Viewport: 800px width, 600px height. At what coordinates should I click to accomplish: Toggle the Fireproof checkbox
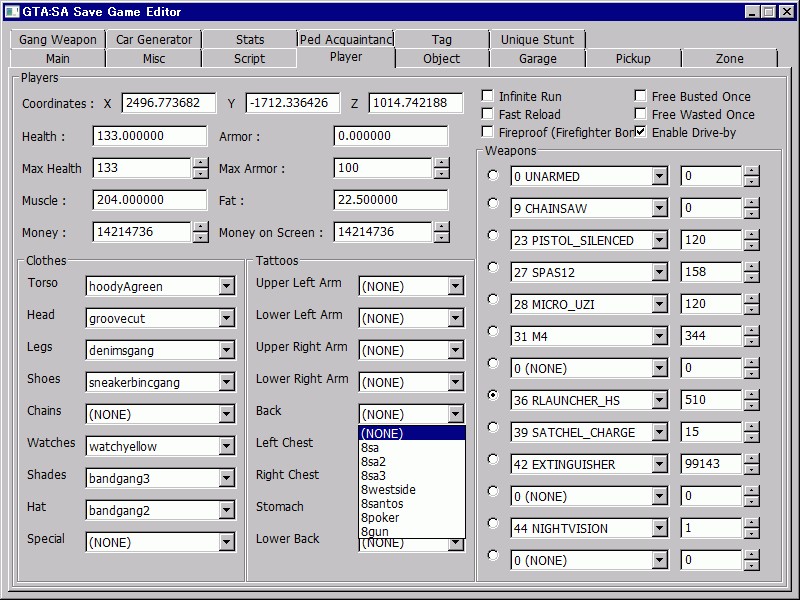point(488,132)
